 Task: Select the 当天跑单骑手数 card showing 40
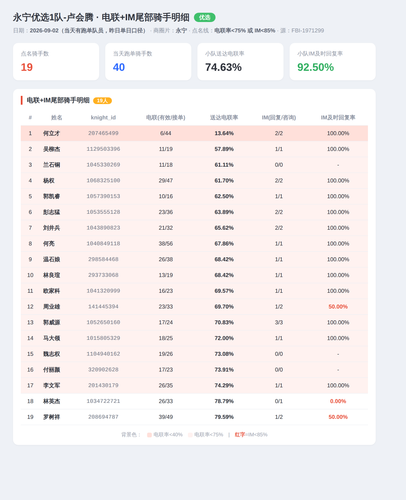coord(148,61)
